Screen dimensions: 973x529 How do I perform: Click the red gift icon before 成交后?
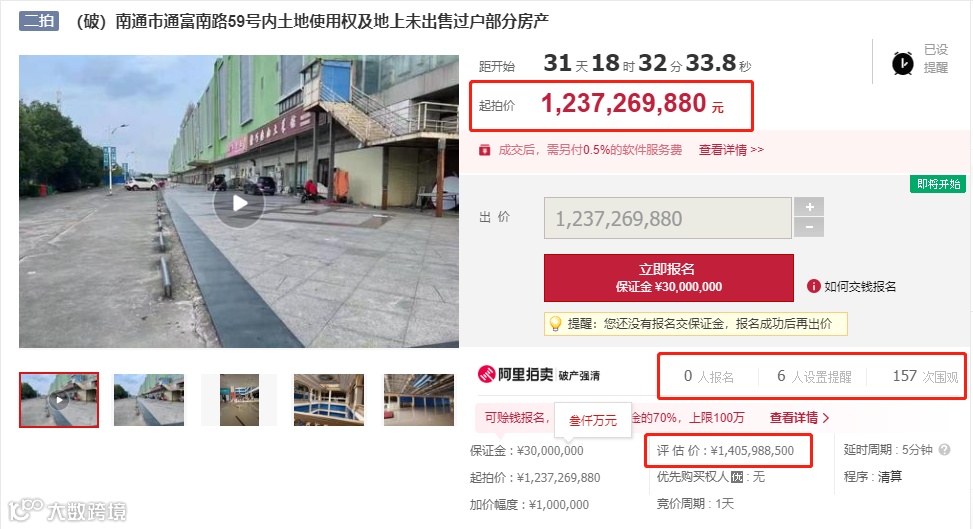485,150
